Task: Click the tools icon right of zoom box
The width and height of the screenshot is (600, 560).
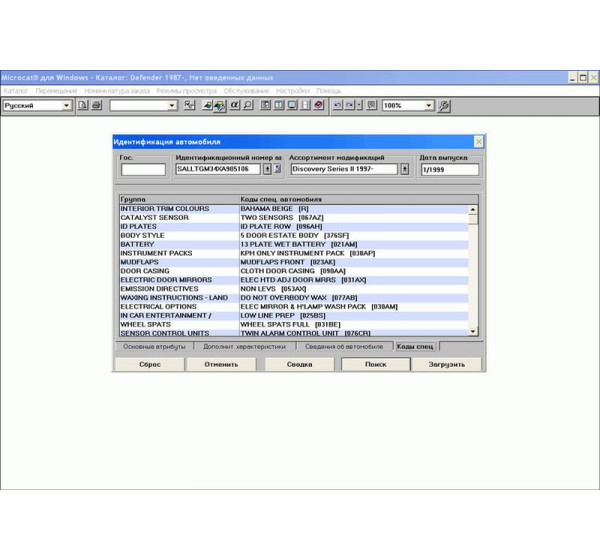Action: tap(445, 105)
